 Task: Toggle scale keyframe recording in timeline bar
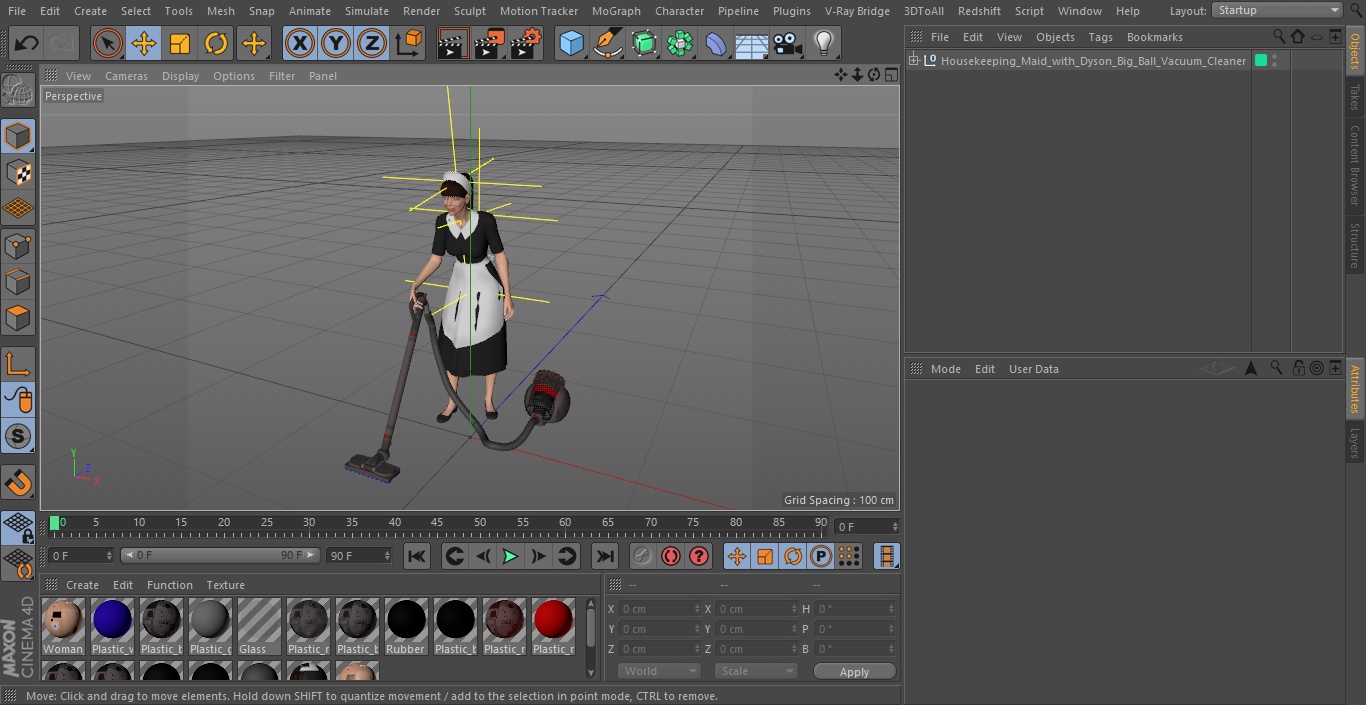pyautogui.click(x=765, y=556)
